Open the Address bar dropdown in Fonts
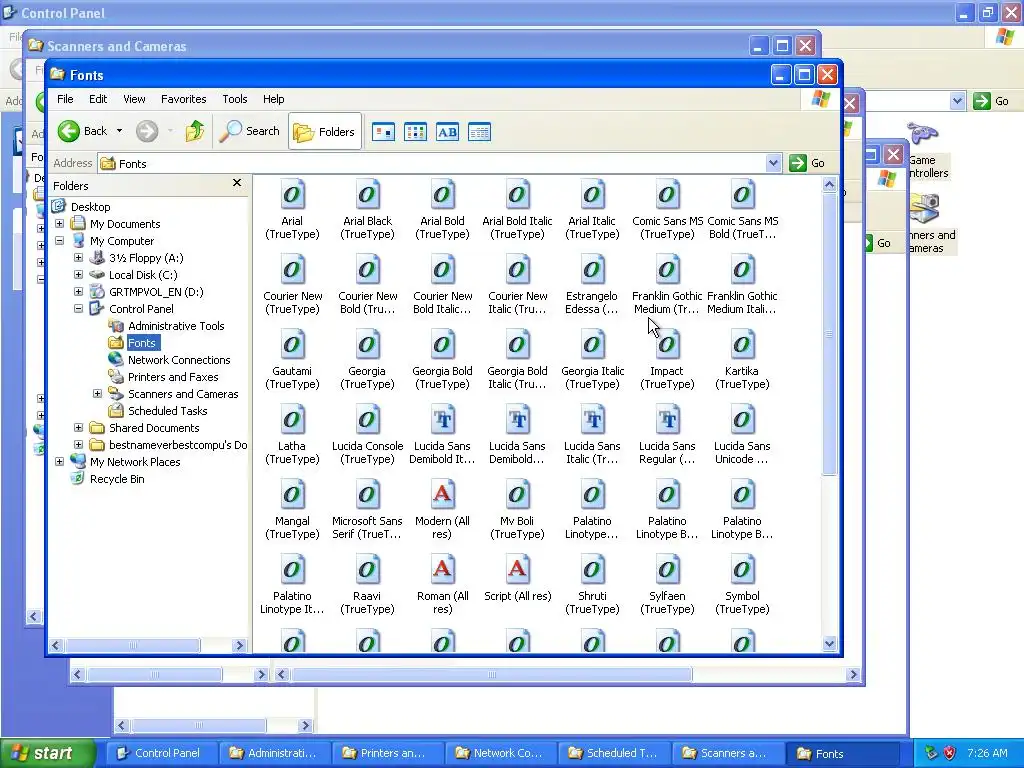This screenshot has height=768, width=1024. [x=773, y=163]
